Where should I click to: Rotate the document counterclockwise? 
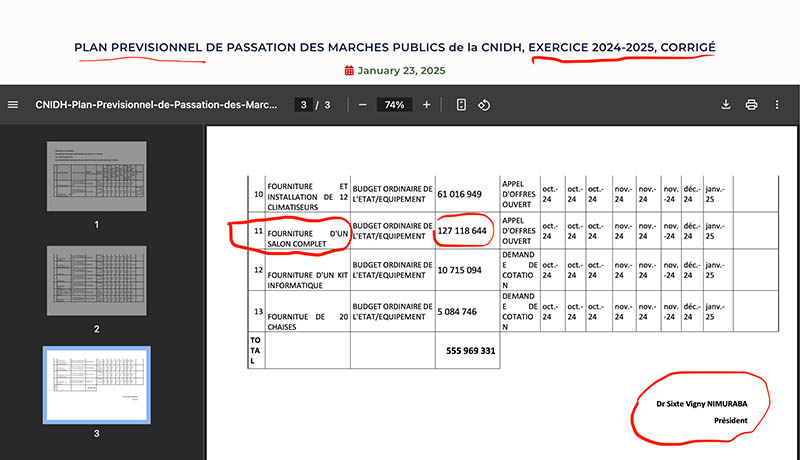pos(484,105)
